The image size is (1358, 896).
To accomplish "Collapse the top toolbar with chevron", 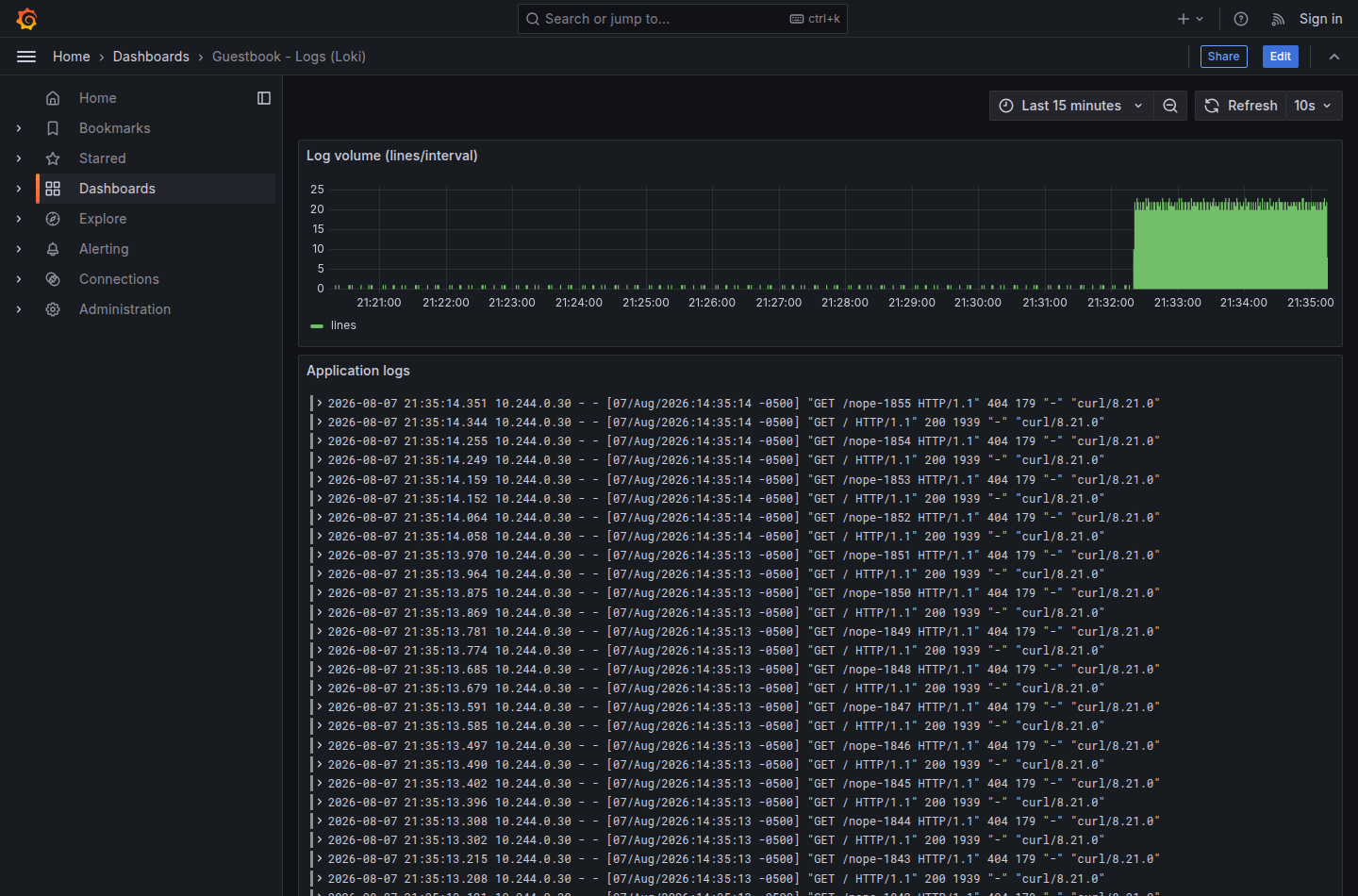I will coord(1334,57).
